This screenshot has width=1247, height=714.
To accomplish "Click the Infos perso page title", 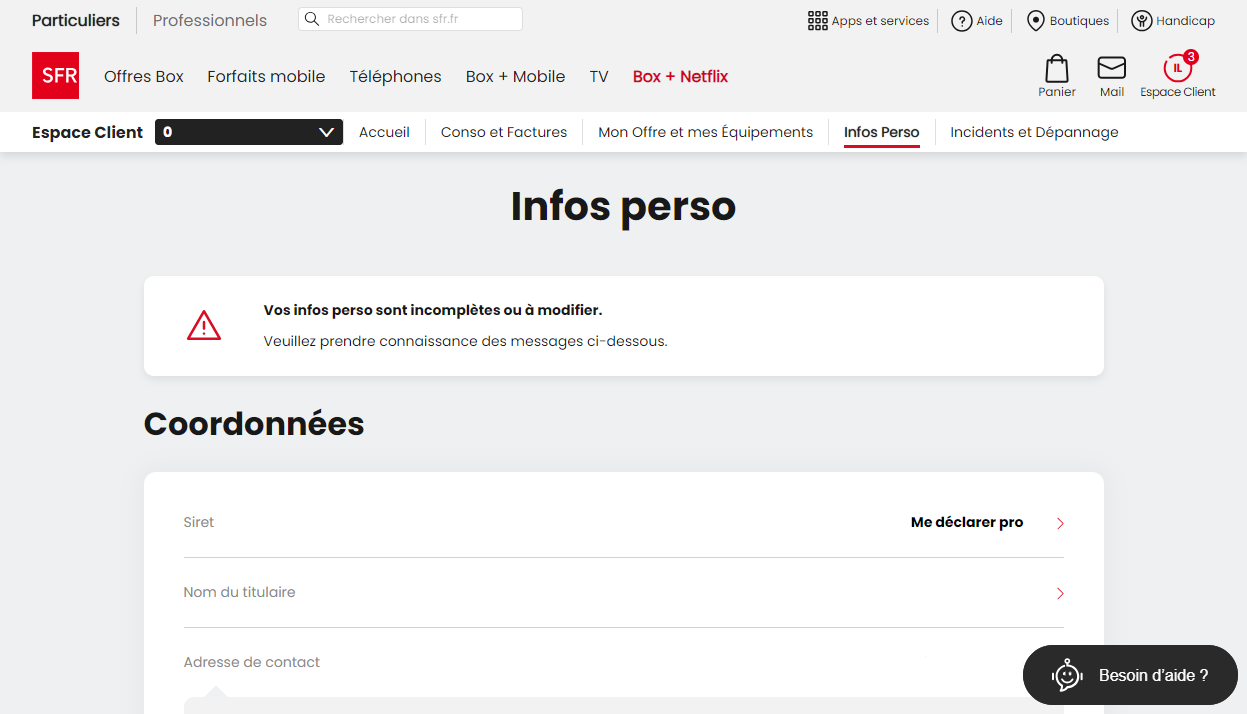I will 623,206.
